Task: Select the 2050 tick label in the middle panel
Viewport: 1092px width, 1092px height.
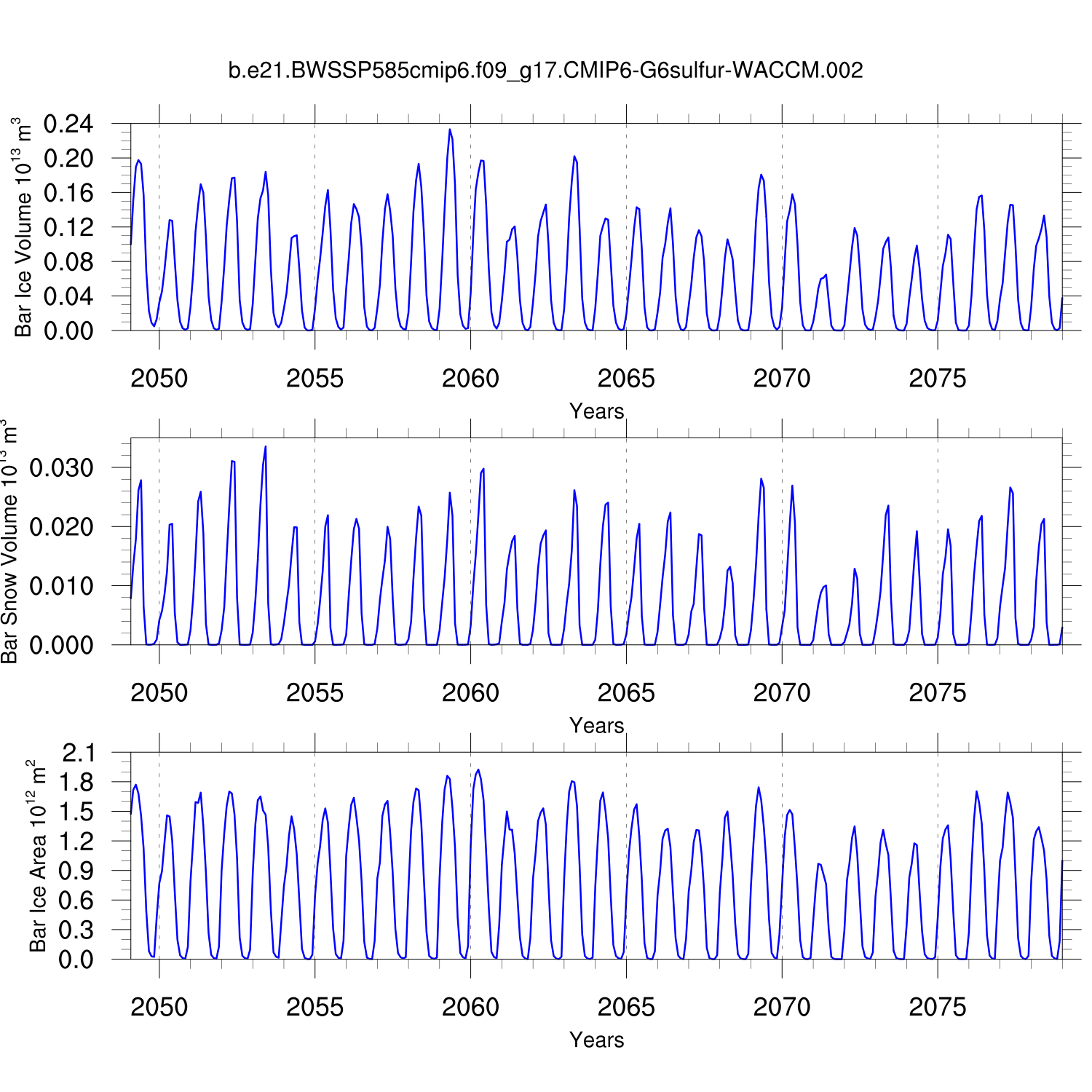Action: (x=159, y=693)
